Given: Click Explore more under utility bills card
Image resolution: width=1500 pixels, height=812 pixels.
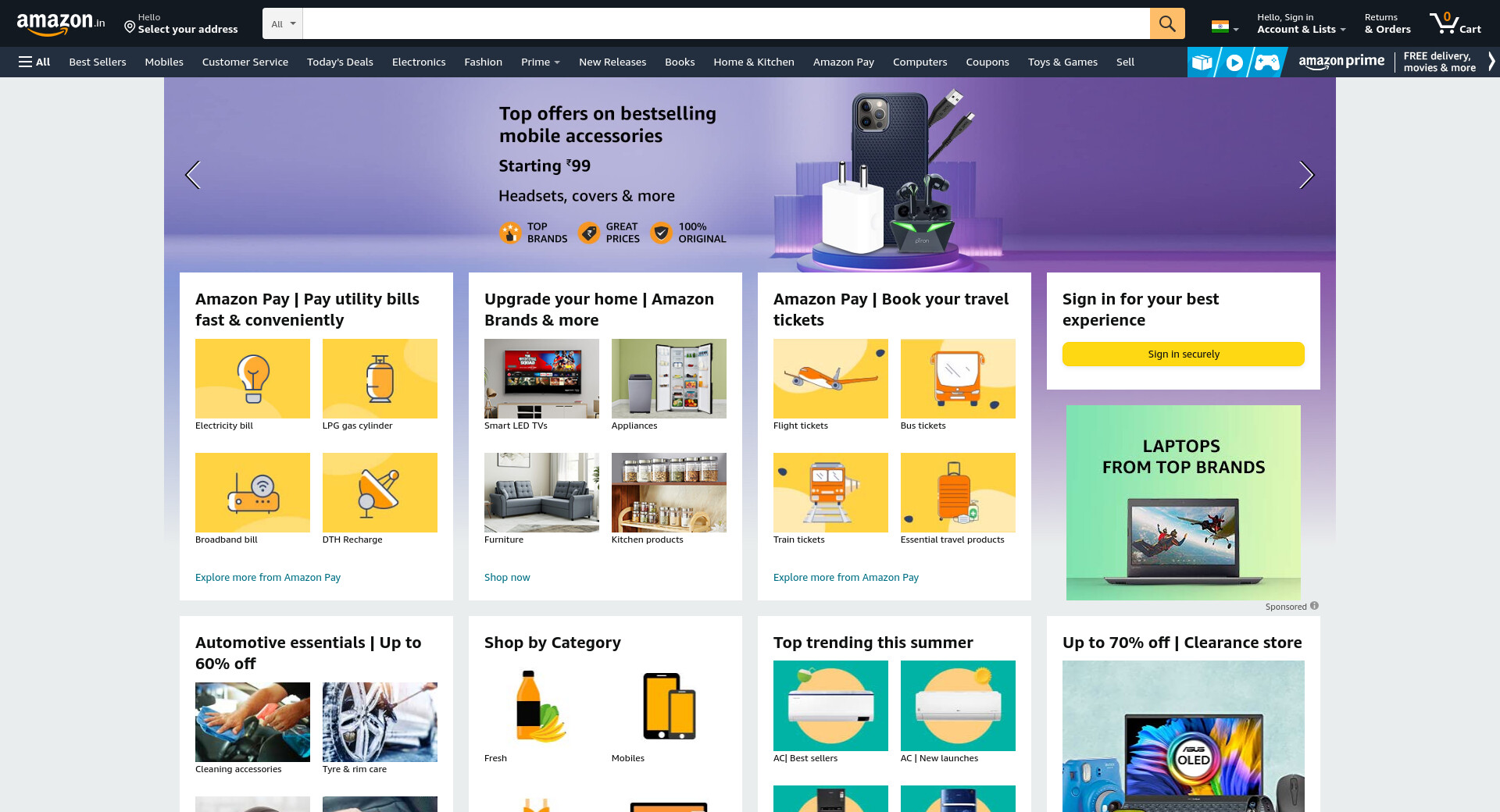Looking at the screenshot, I should pos(268,577).
